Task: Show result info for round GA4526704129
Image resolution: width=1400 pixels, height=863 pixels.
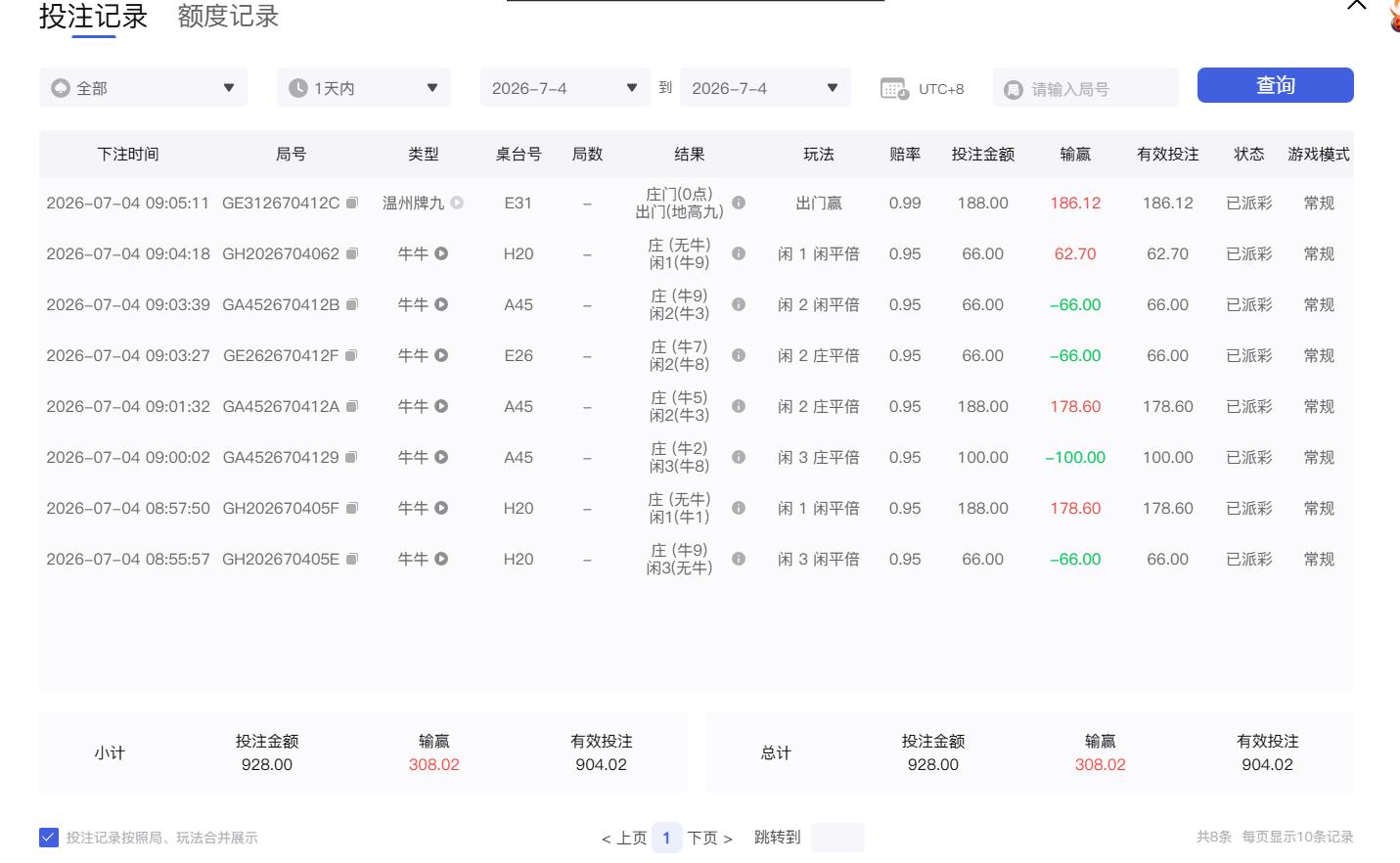Action: click(x=739, y=457)
